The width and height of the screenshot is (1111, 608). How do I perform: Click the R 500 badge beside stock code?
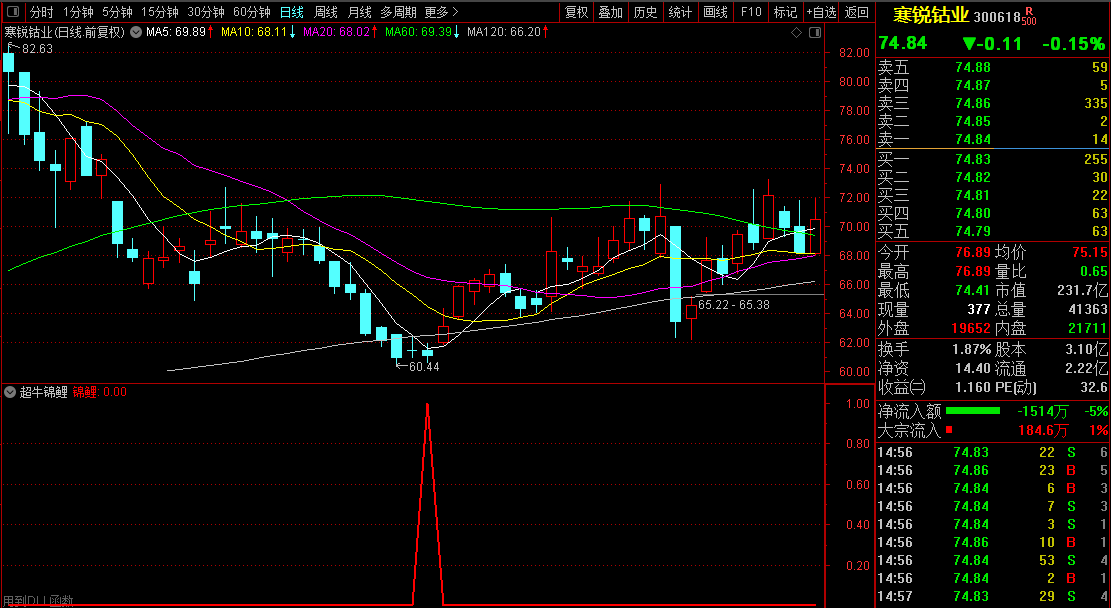[1028, 16]
